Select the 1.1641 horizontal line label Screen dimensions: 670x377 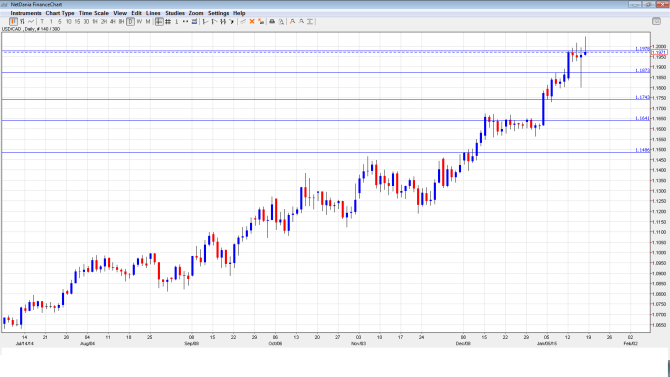(x=642, y=118)
